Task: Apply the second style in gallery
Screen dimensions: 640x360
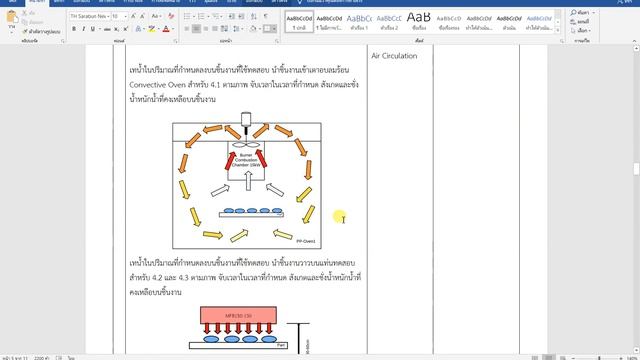Action: point(329,22)
